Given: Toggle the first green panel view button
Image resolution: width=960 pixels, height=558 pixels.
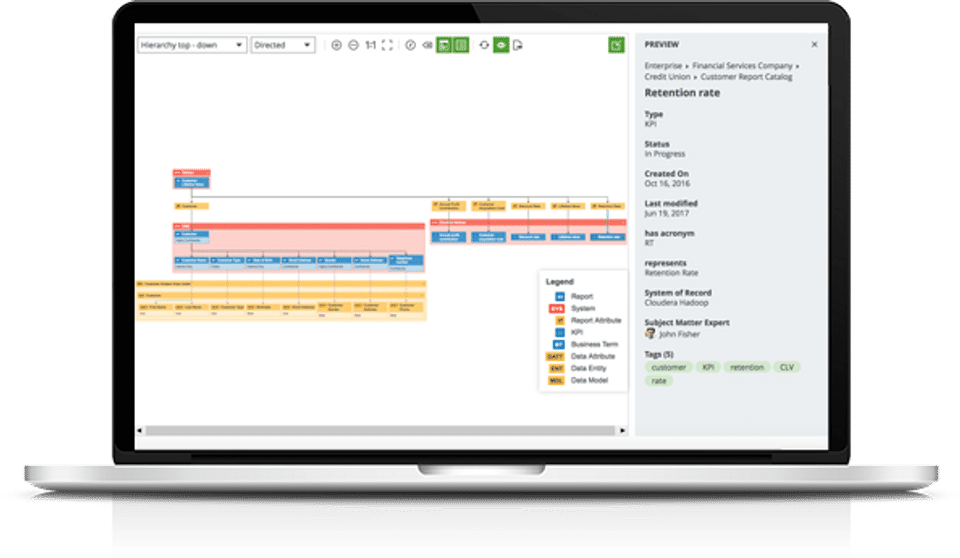Looking at the screenshot, I should [444, 45].
